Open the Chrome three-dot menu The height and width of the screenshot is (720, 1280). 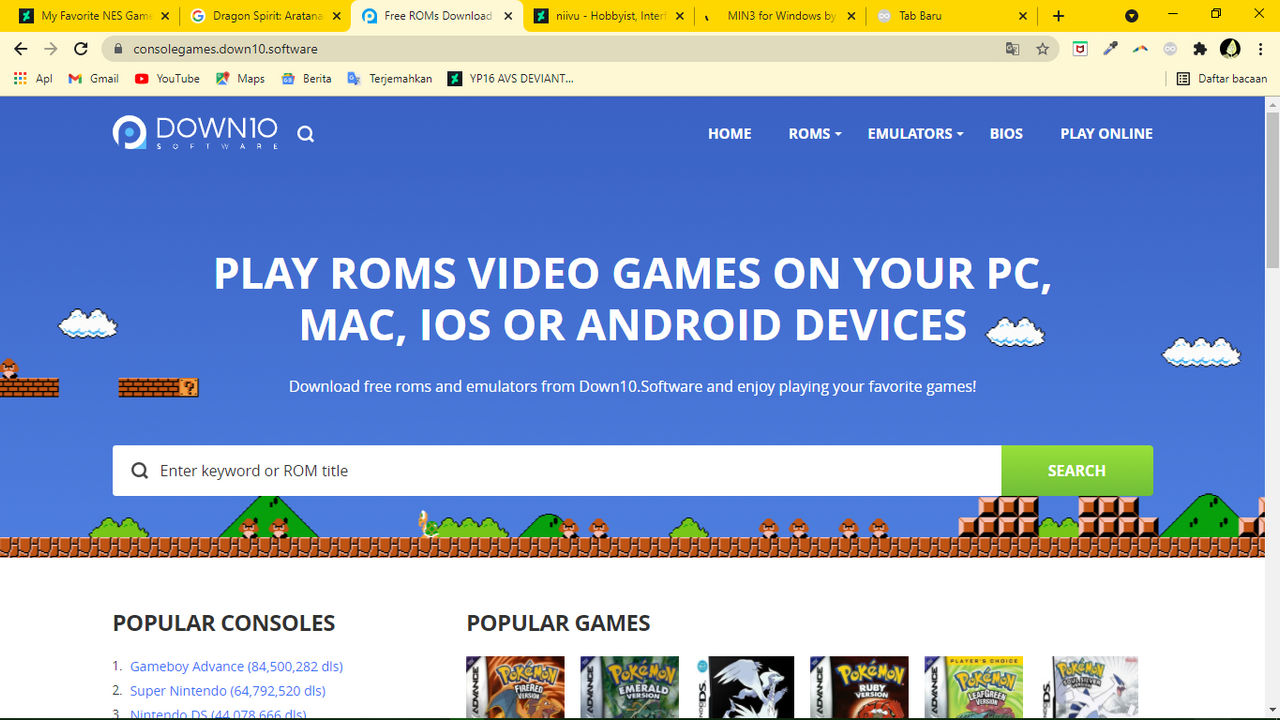[x=1261, y=48]
